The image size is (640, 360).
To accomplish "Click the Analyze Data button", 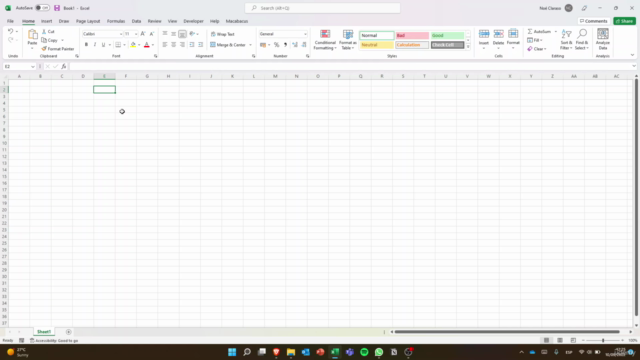I will click(x=602, y=39).
